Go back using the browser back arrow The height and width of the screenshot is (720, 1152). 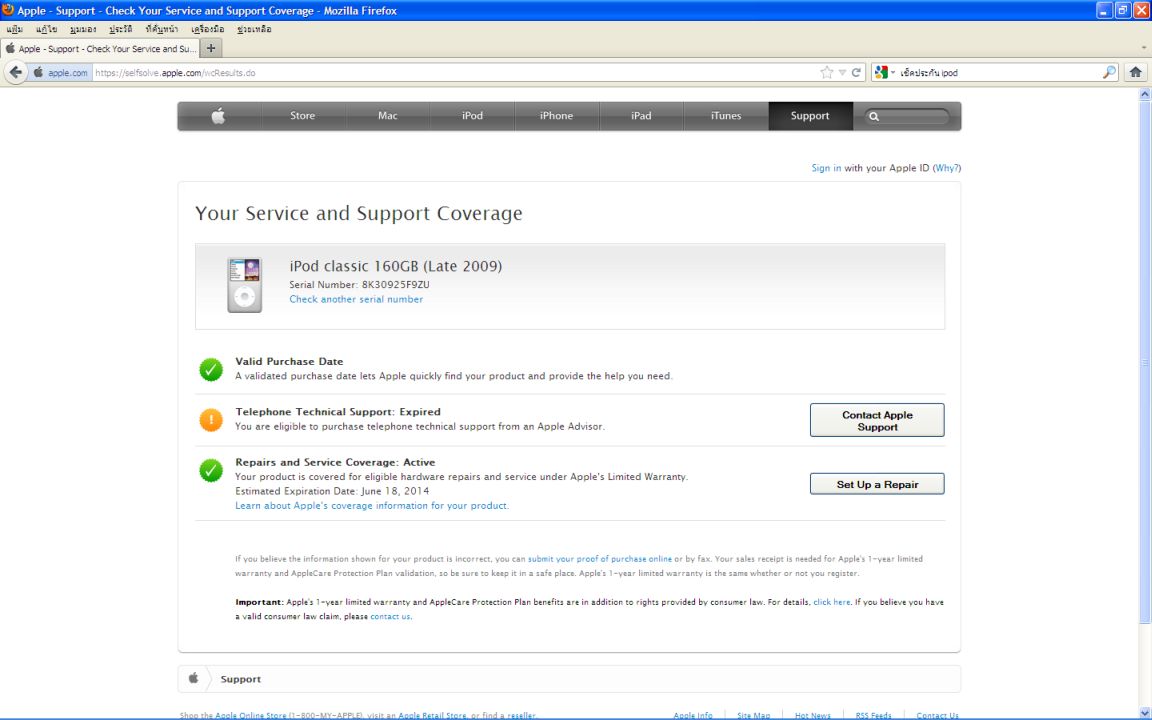coord(16,72)
